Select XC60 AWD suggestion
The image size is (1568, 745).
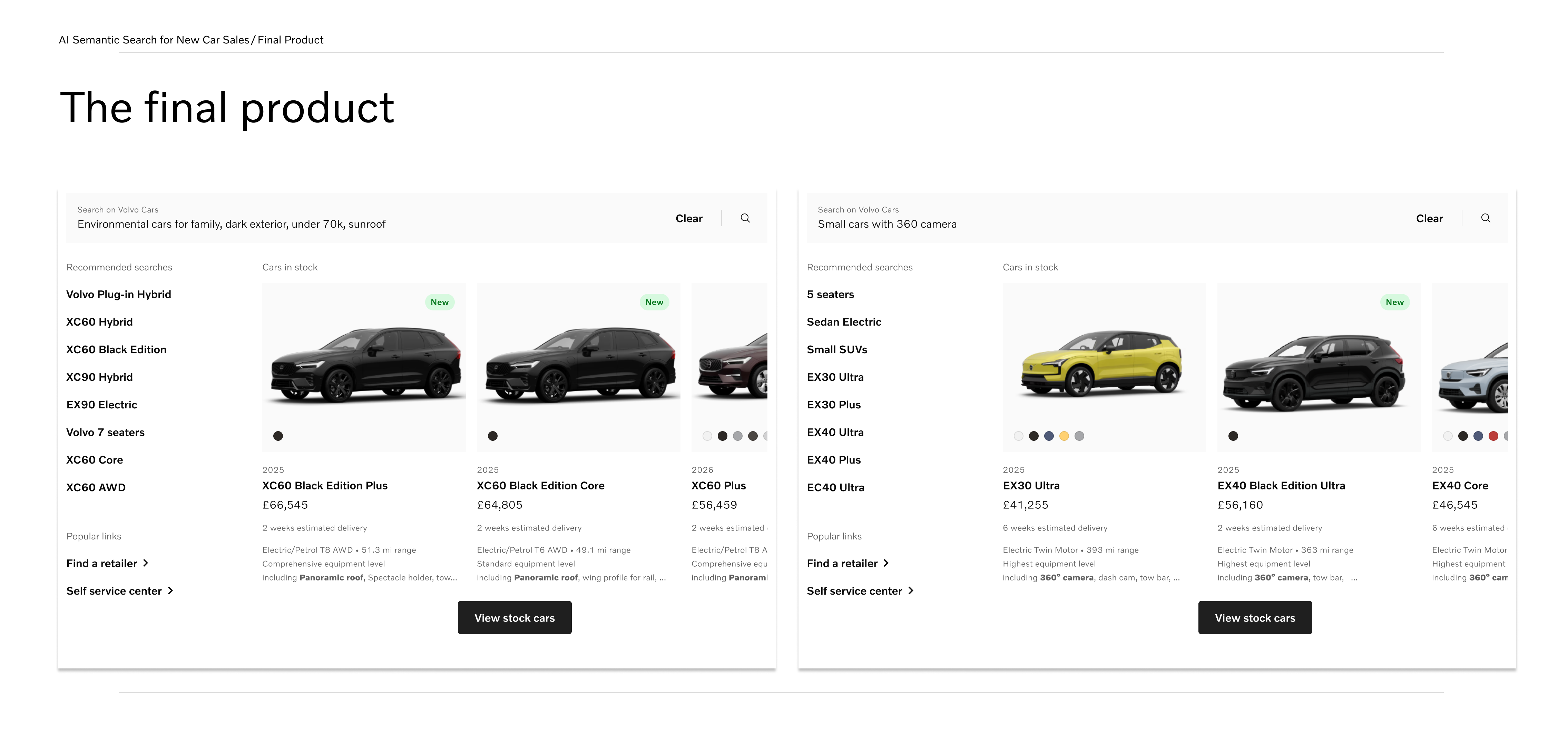coord(96,487)
